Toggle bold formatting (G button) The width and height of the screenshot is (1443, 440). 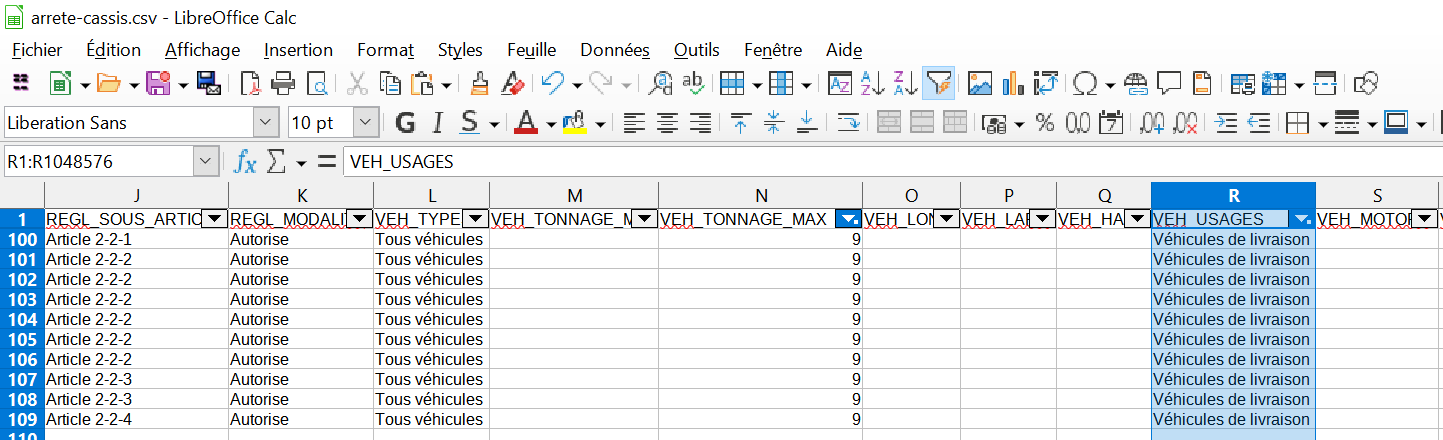tap(405, 123)
